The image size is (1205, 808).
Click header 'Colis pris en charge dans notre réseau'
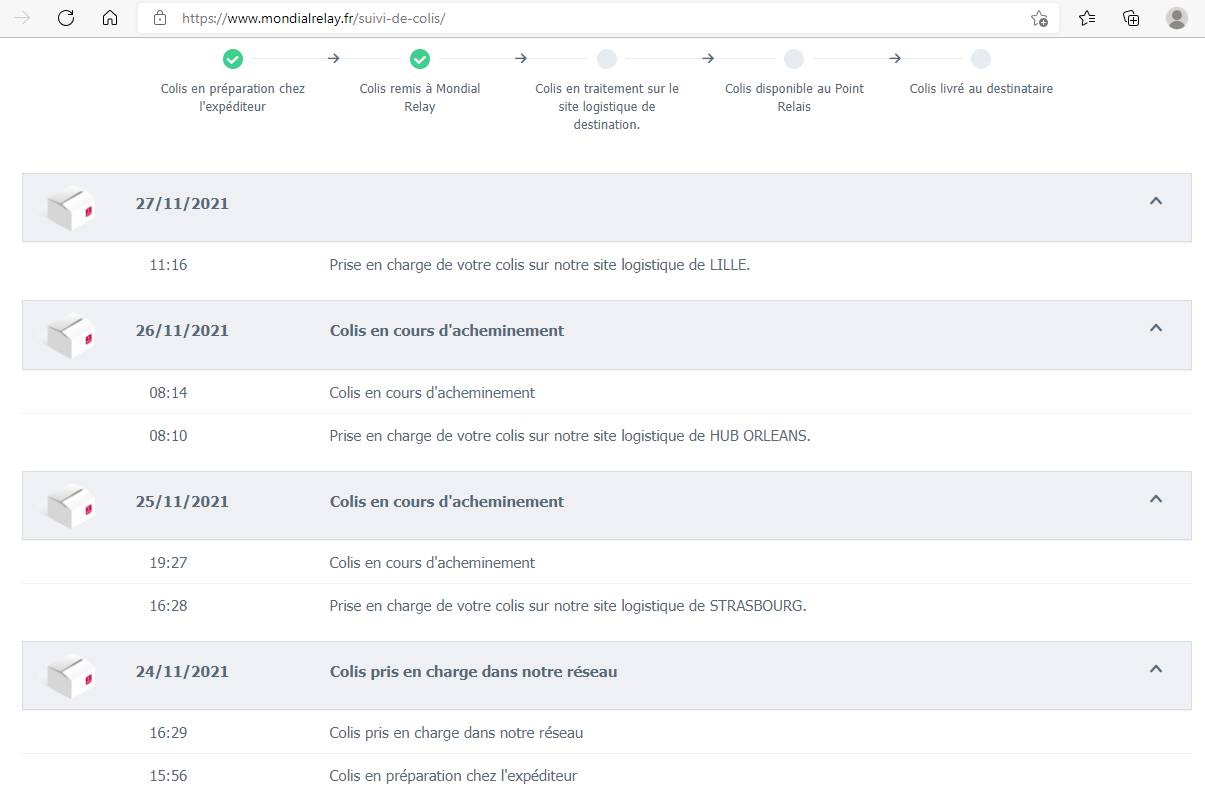pos(473,672)
